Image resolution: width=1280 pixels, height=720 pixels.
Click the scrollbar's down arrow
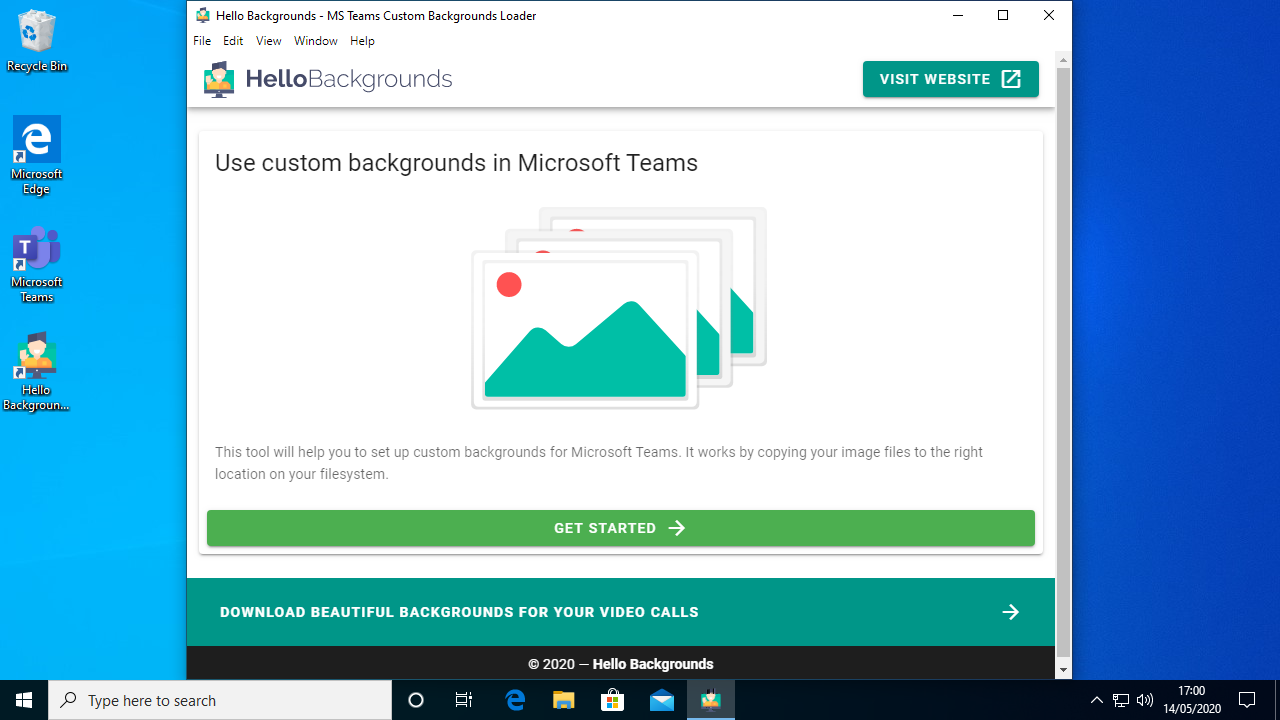[x=1063, y=670]
